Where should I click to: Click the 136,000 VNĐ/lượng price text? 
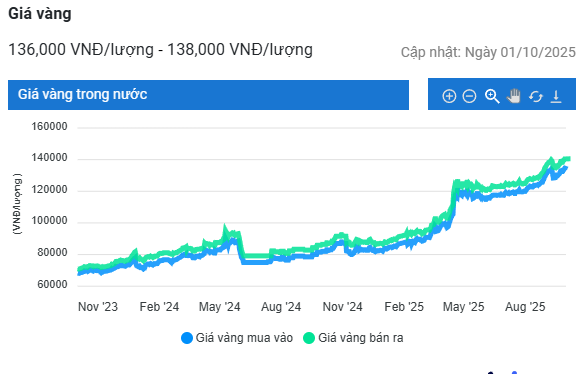(x=81, y=49)
